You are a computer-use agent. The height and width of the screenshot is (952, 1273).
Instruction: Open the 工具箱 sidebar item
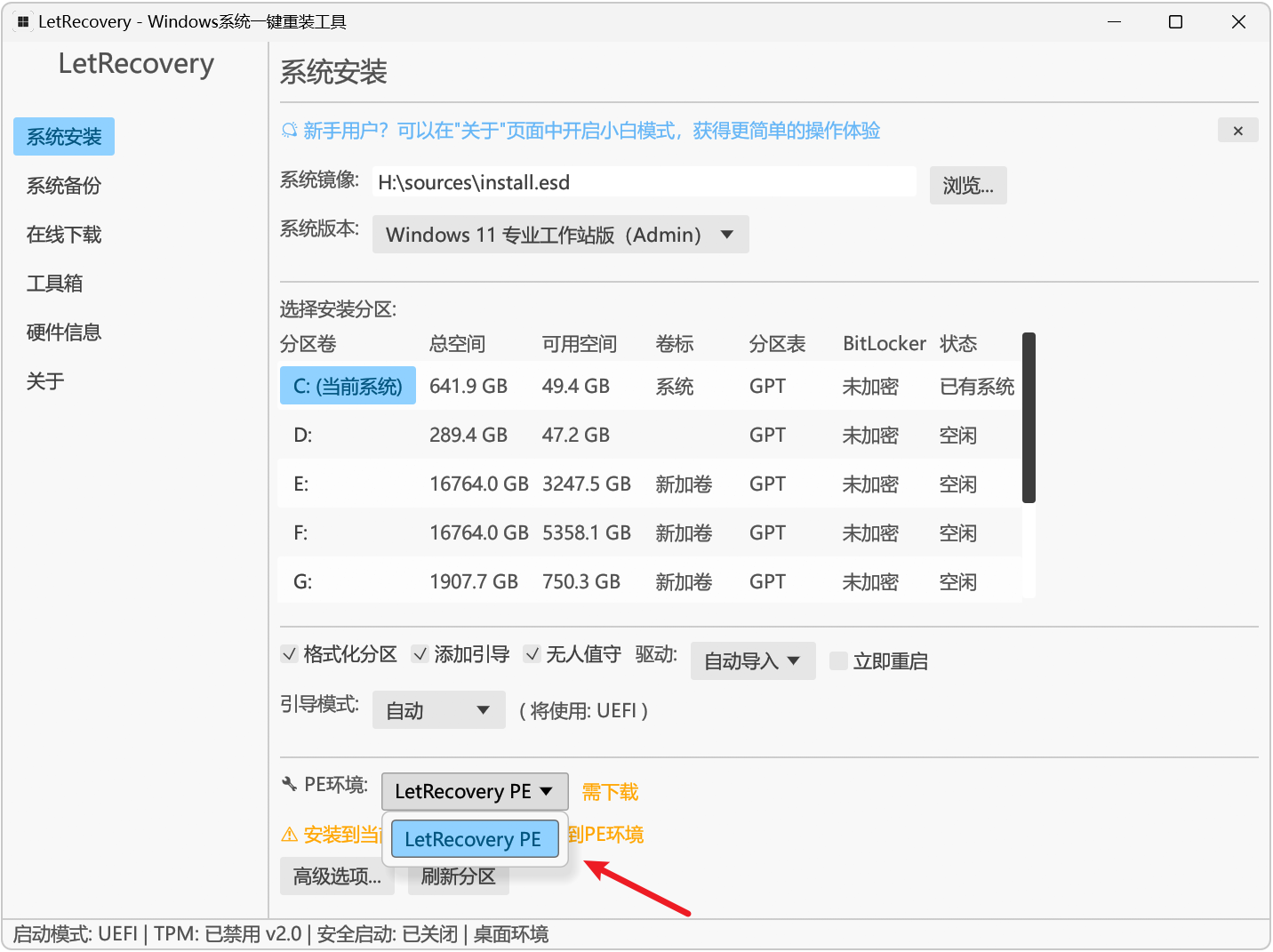55,284
